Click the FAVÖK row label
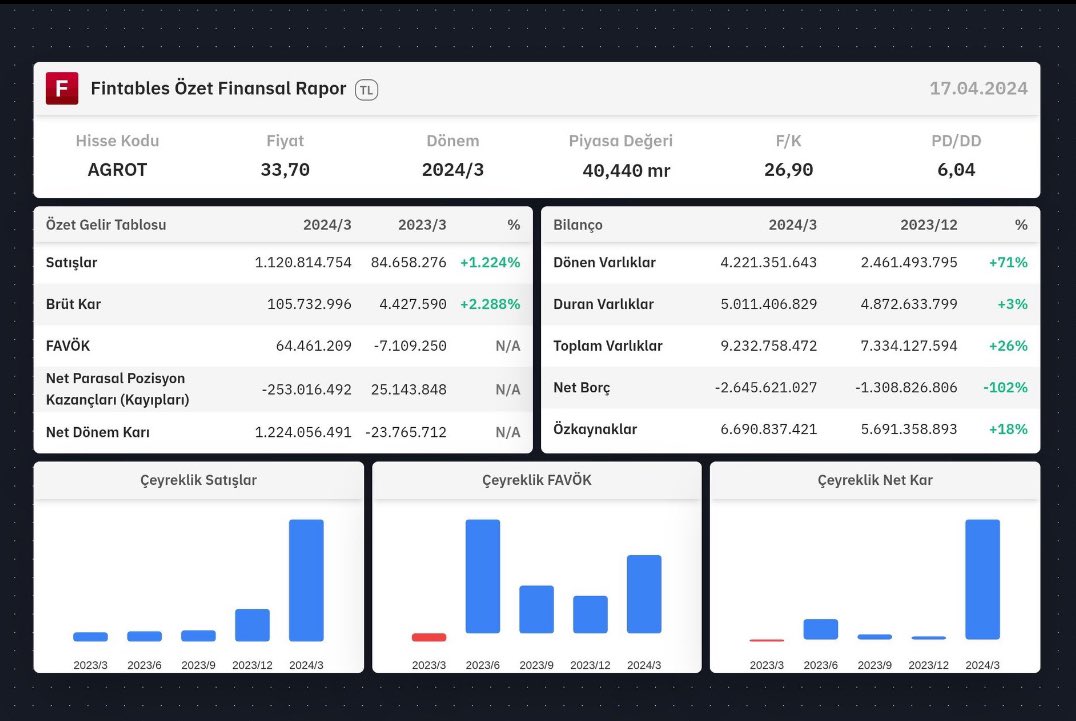 point(68,346)
